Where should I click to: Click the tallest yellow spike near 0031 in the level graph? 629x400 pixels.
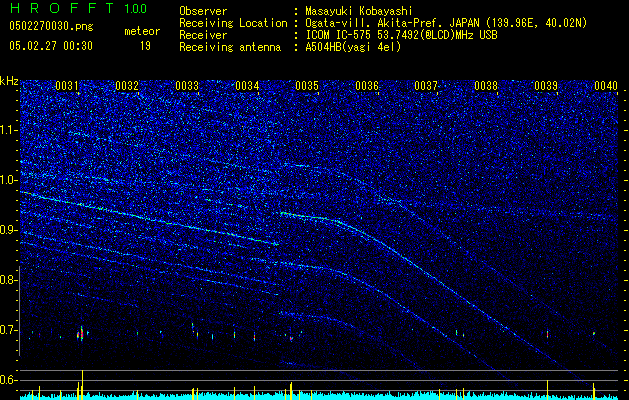coord(82,384)
